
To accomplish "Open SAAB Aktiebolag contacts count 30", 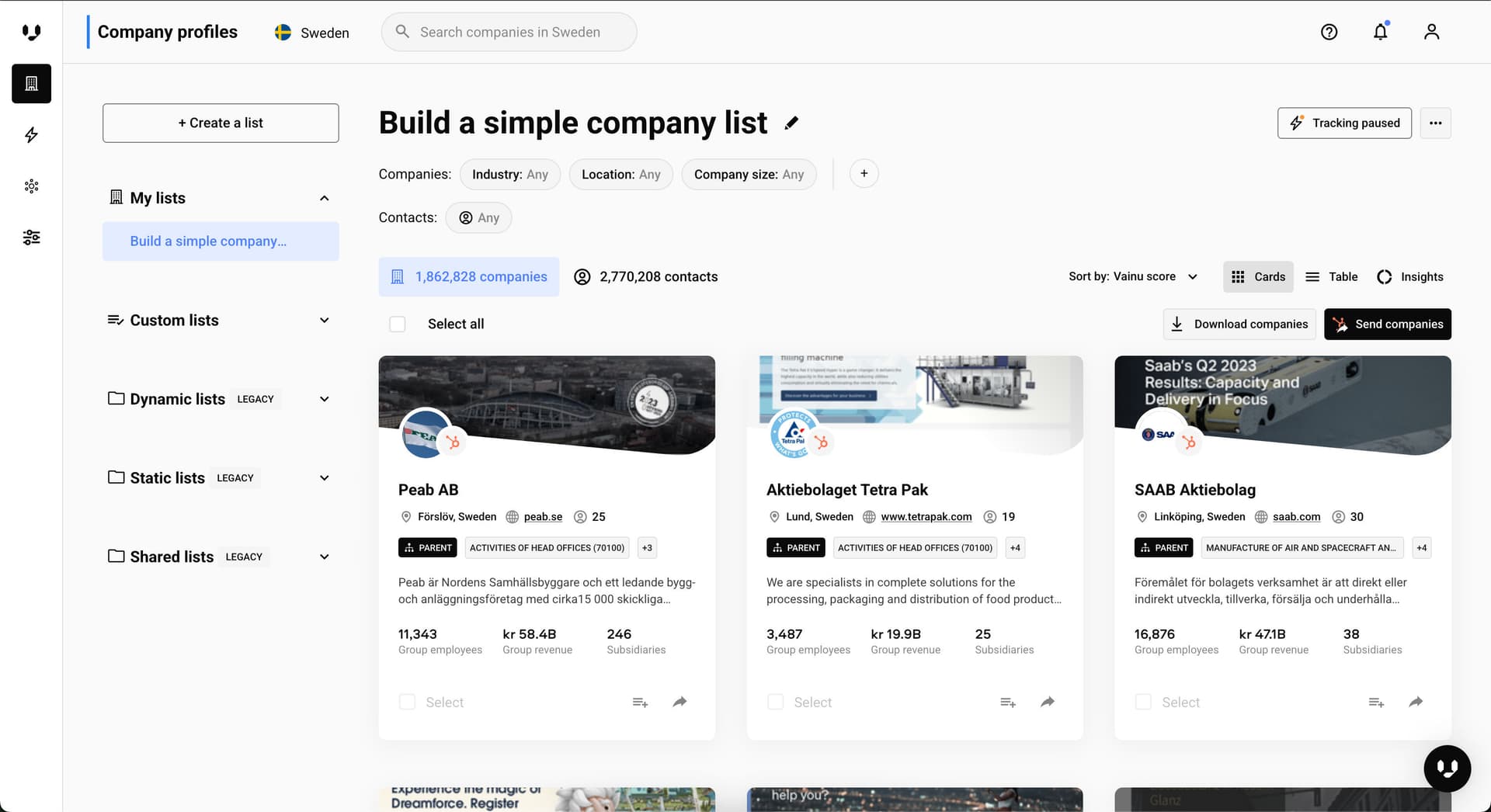I will 1347,517.
